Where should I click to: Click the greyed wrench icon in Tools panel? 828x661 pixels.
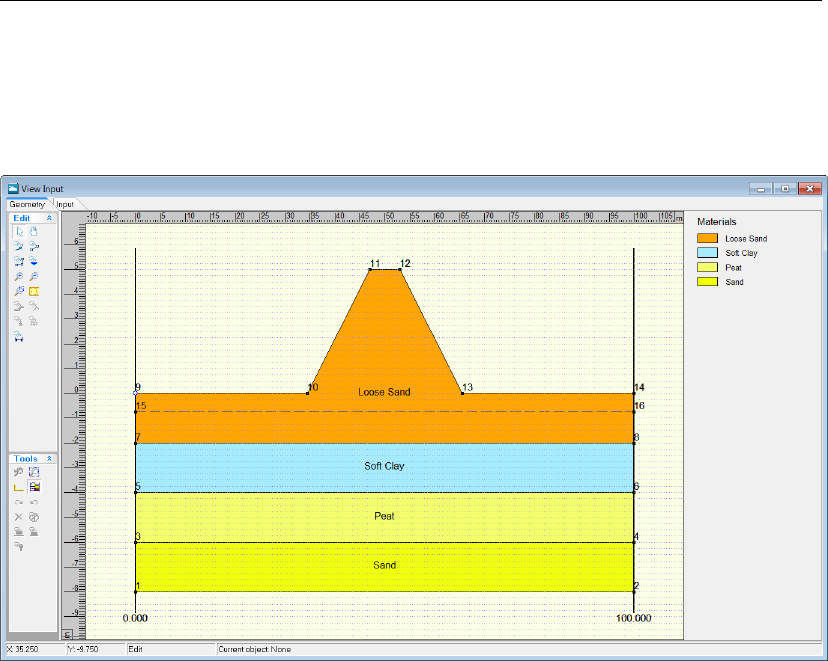(x=19, y=473)
